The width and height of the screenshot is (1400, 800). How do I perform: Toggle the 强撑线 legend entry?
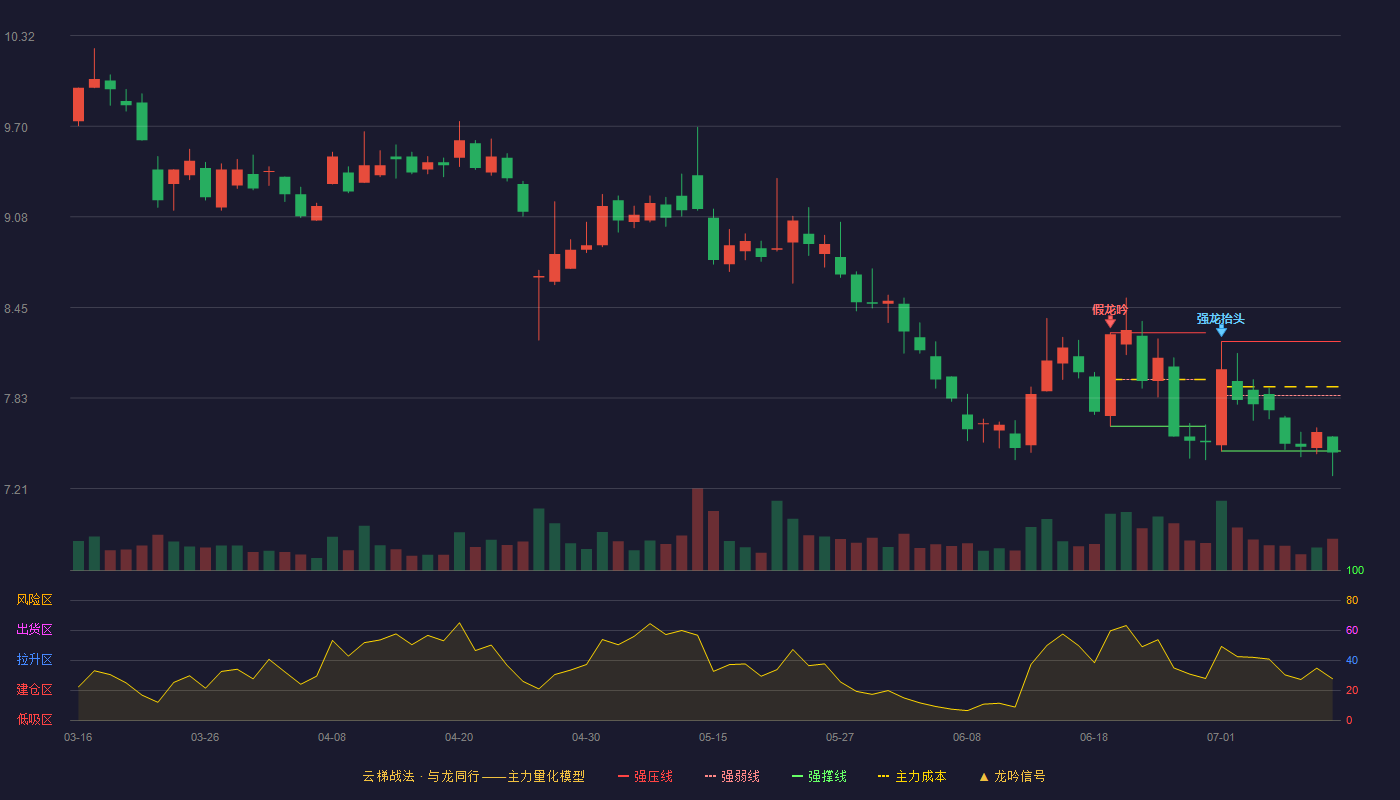click(x=819, y=776)
